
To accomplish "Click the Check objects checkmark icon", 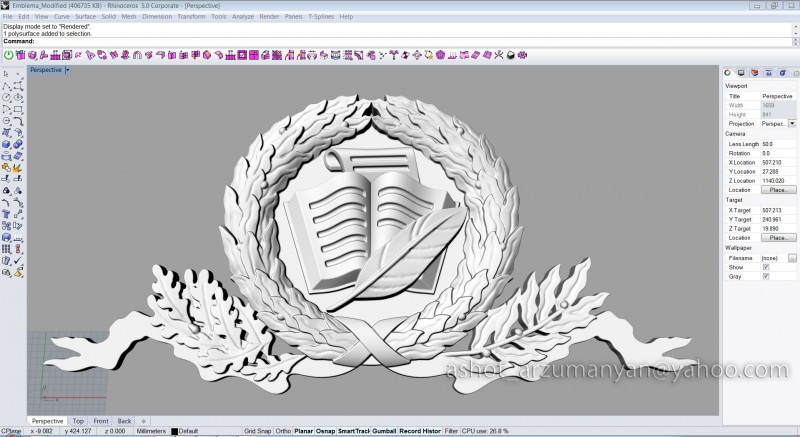I will [x=18, y=261].
